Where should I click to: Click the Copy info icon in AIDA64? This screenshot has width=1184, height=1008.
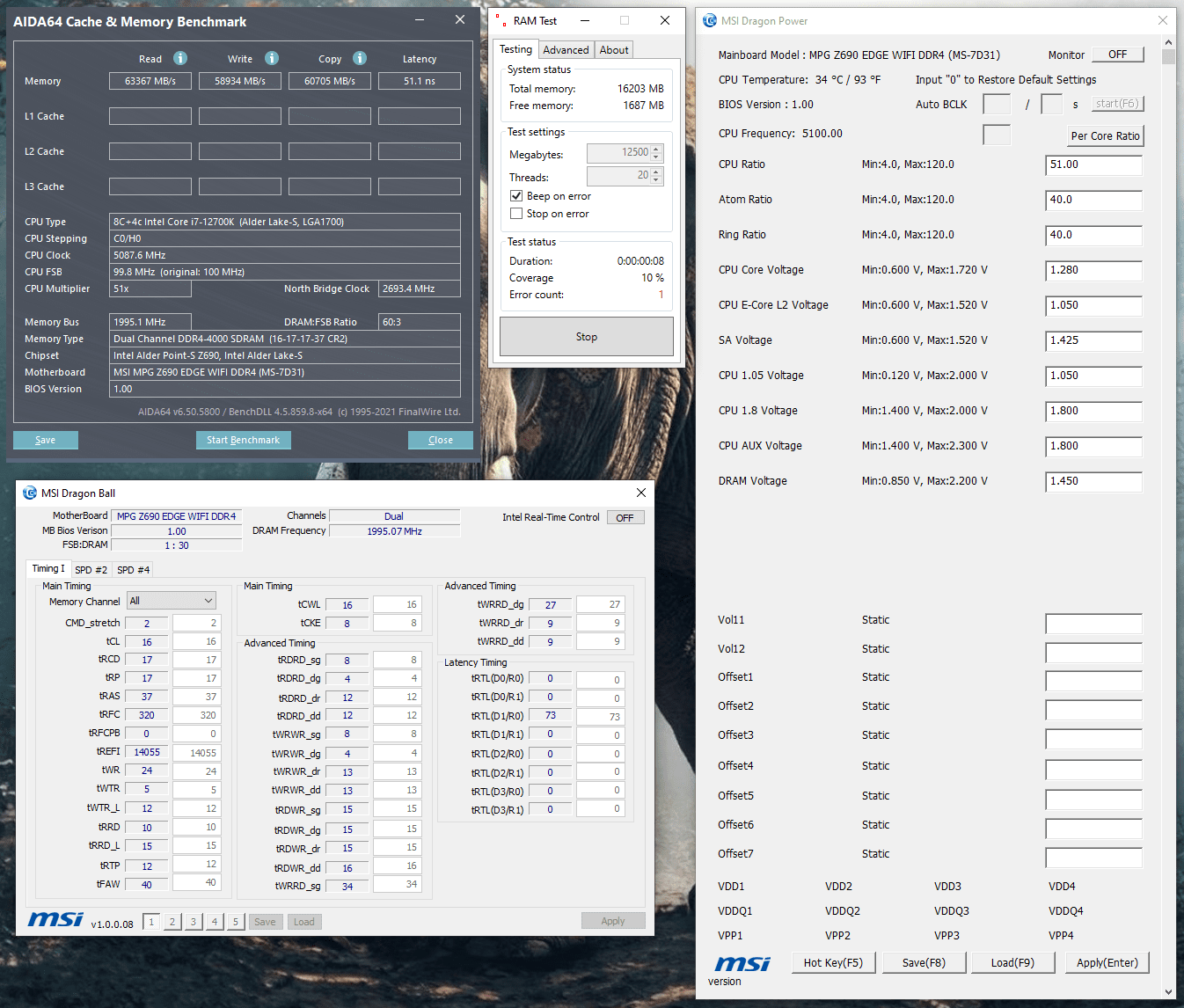[360, 58]
